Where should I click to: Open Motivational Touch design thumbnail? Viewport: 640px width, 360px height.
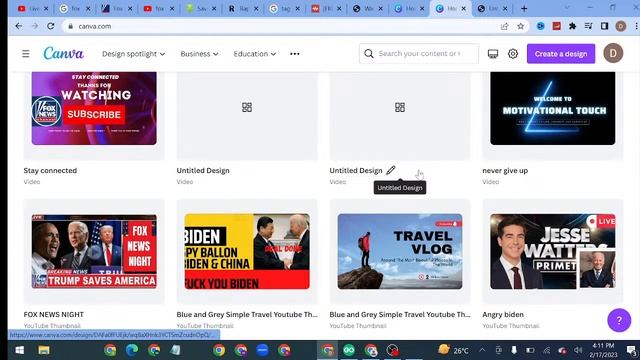(x=553, y=108)
